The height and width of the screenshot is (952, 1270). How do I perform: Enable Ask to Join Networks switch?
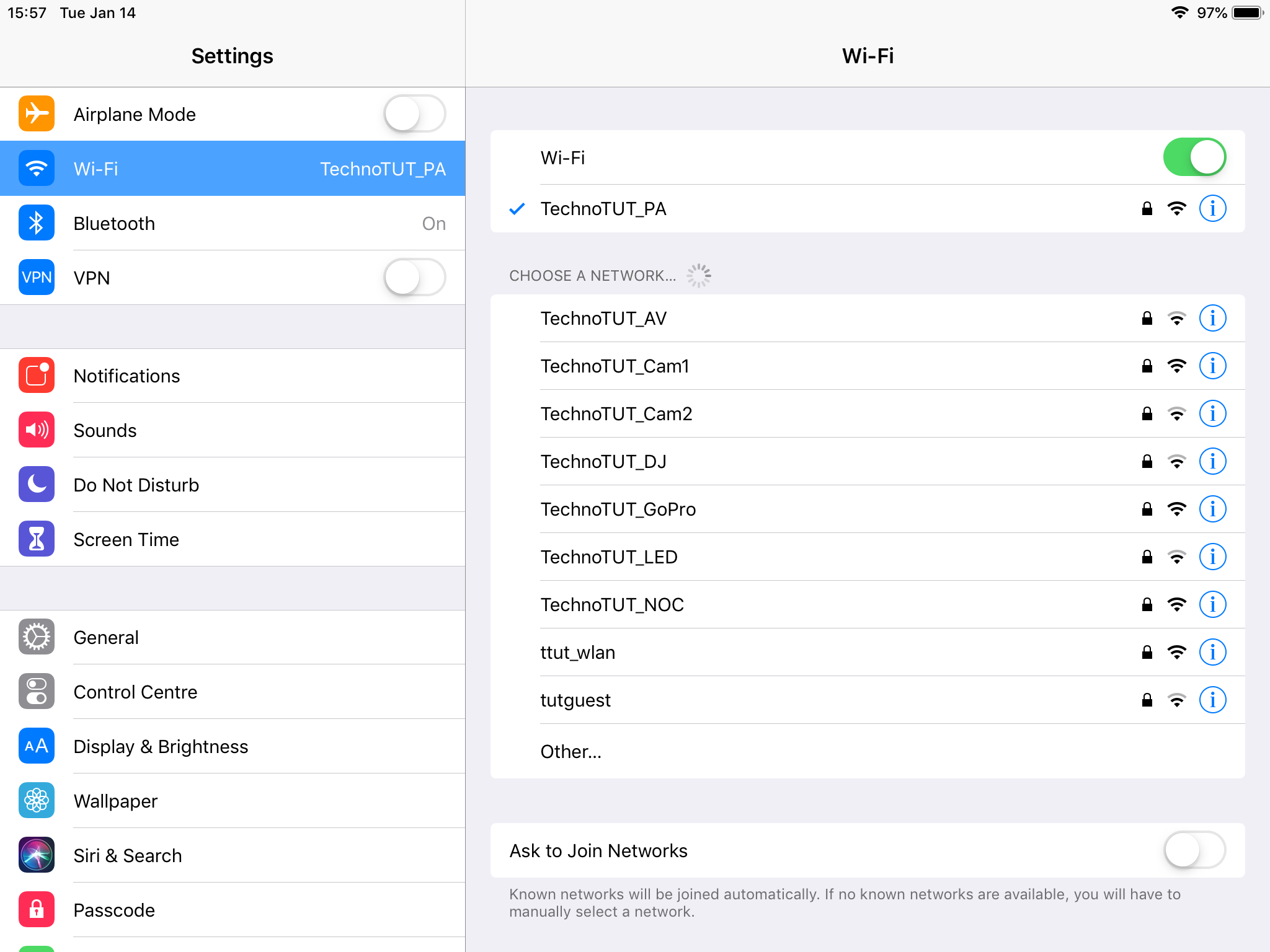click(x=1194, y=850)
